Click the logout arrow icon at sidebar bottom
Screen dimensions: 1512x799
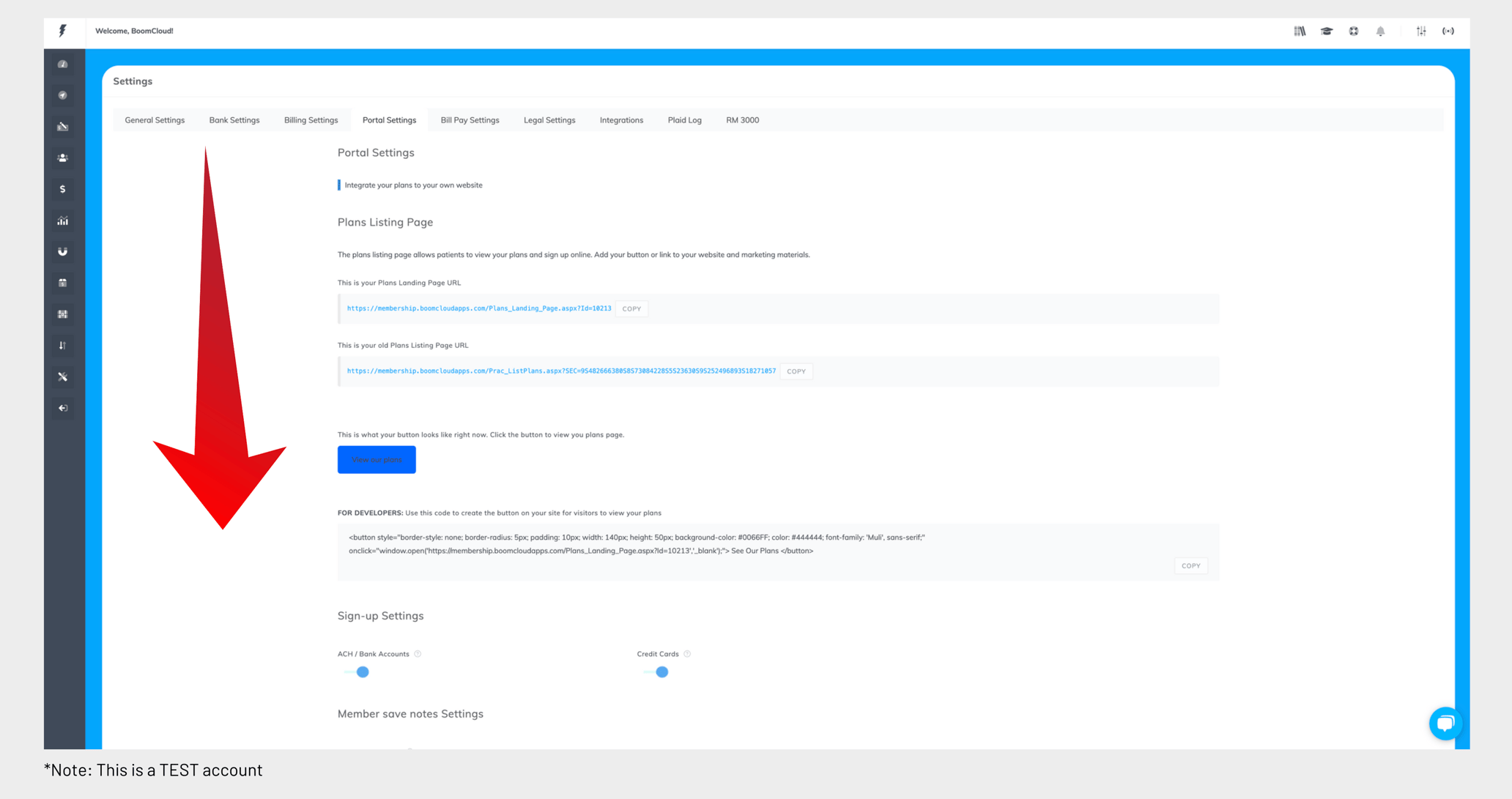point(62,408)
